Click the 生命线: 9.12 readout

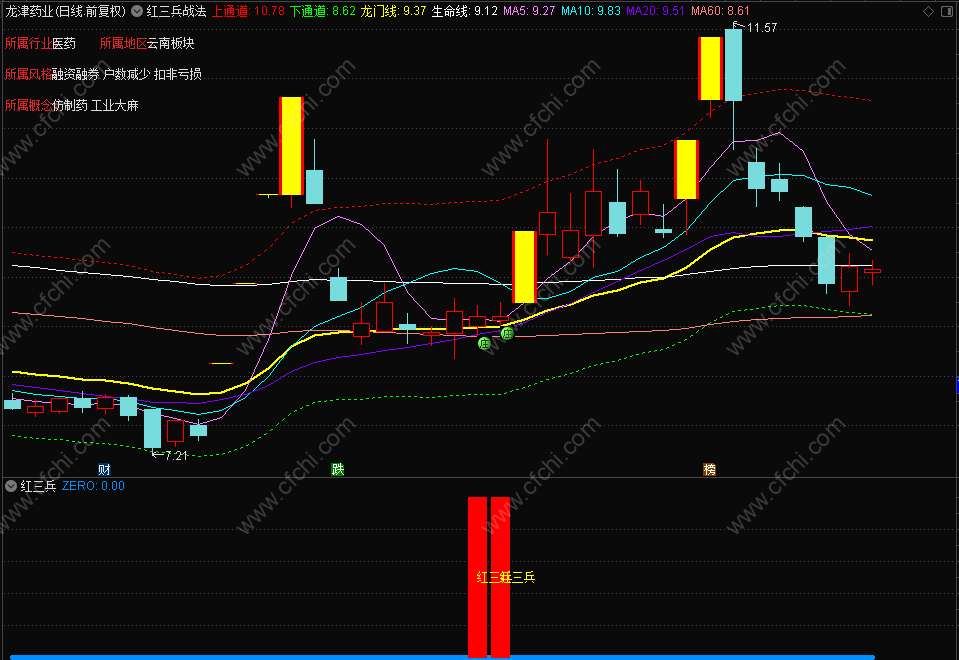(x=464, y=11)
